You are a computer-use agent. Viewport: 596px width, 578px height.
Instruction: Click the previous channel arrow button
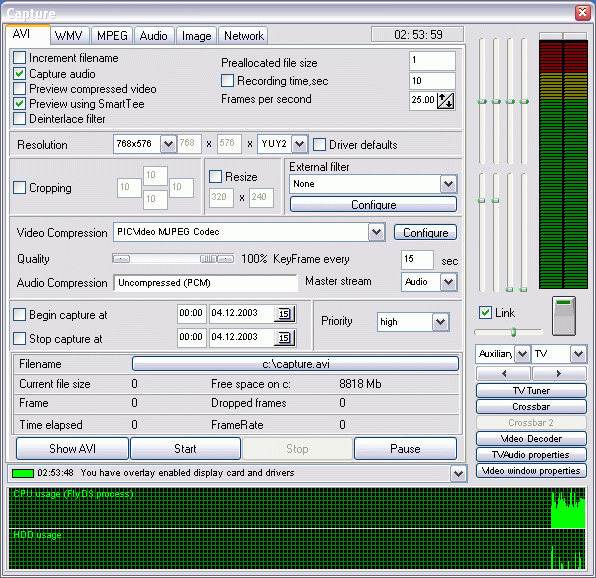[503, 374]
